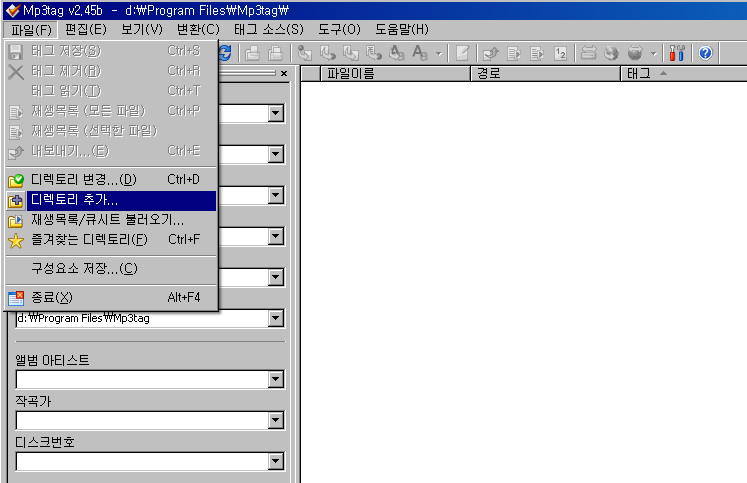Choose 구성요소 저장...(C) menu entry
747x483 pixels.
point(111,269)
